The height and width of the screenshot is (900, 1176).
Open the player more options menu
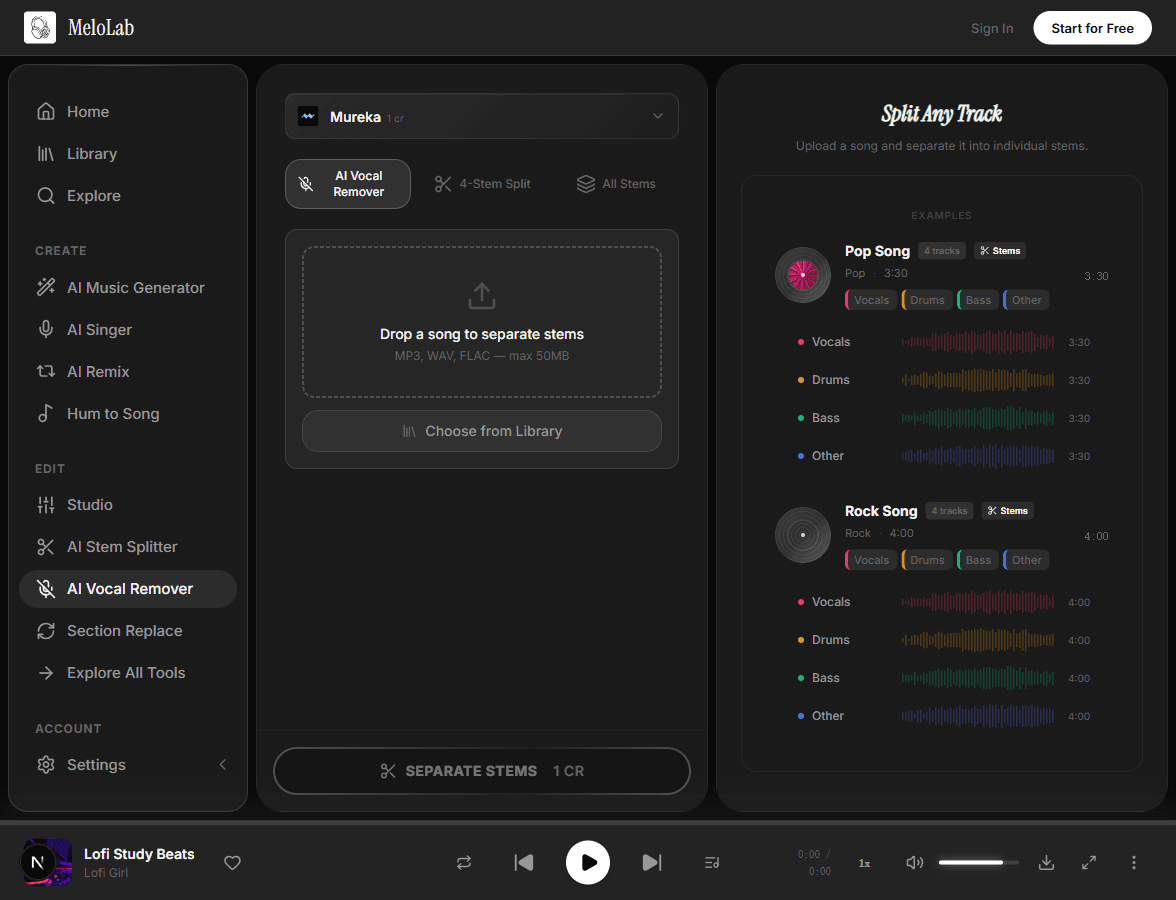(1133, 862)
